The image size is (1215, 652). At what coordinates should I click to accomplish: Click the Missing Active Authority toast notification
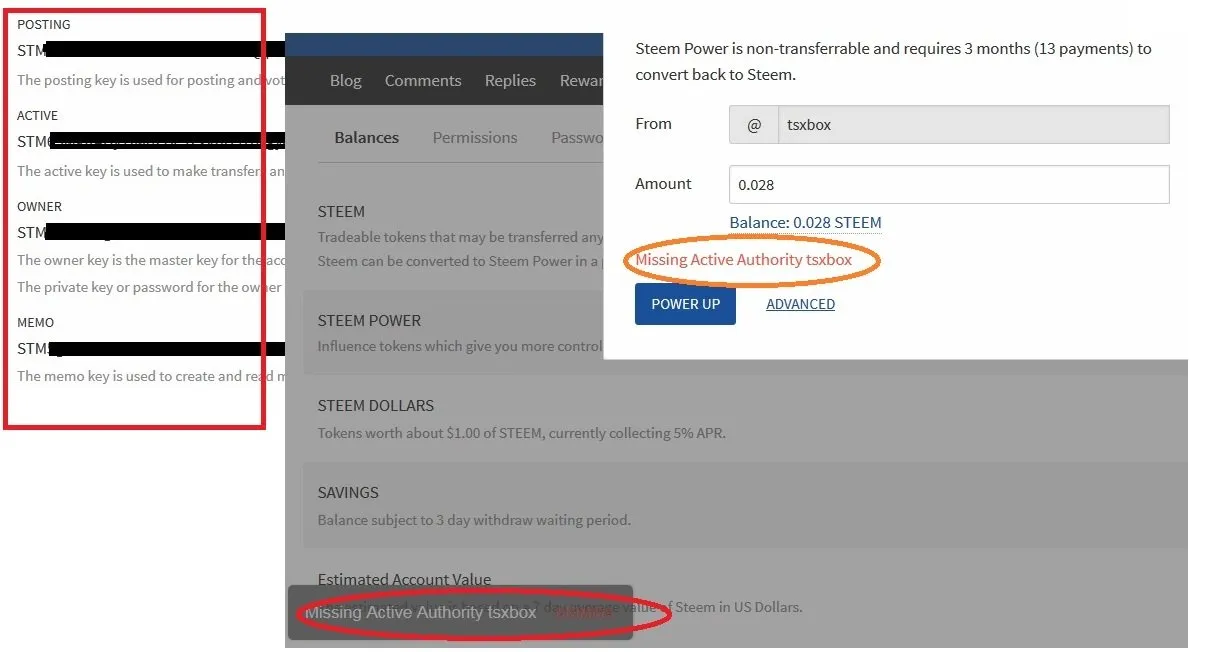coord(460,612)
